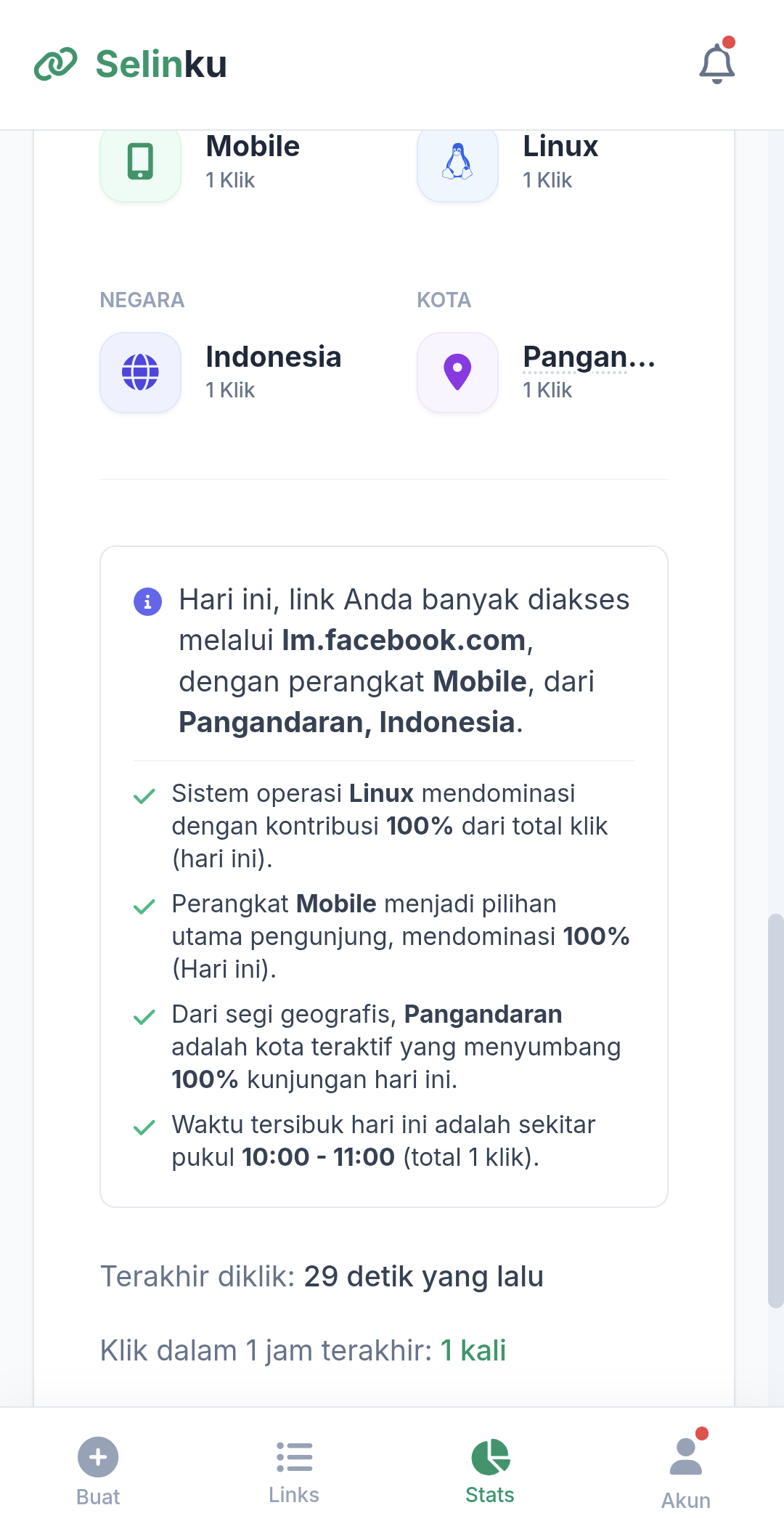
Task: Click the busiest time 10:00 - 11:00 checkmark
Action: click(x=144, y=1128)
